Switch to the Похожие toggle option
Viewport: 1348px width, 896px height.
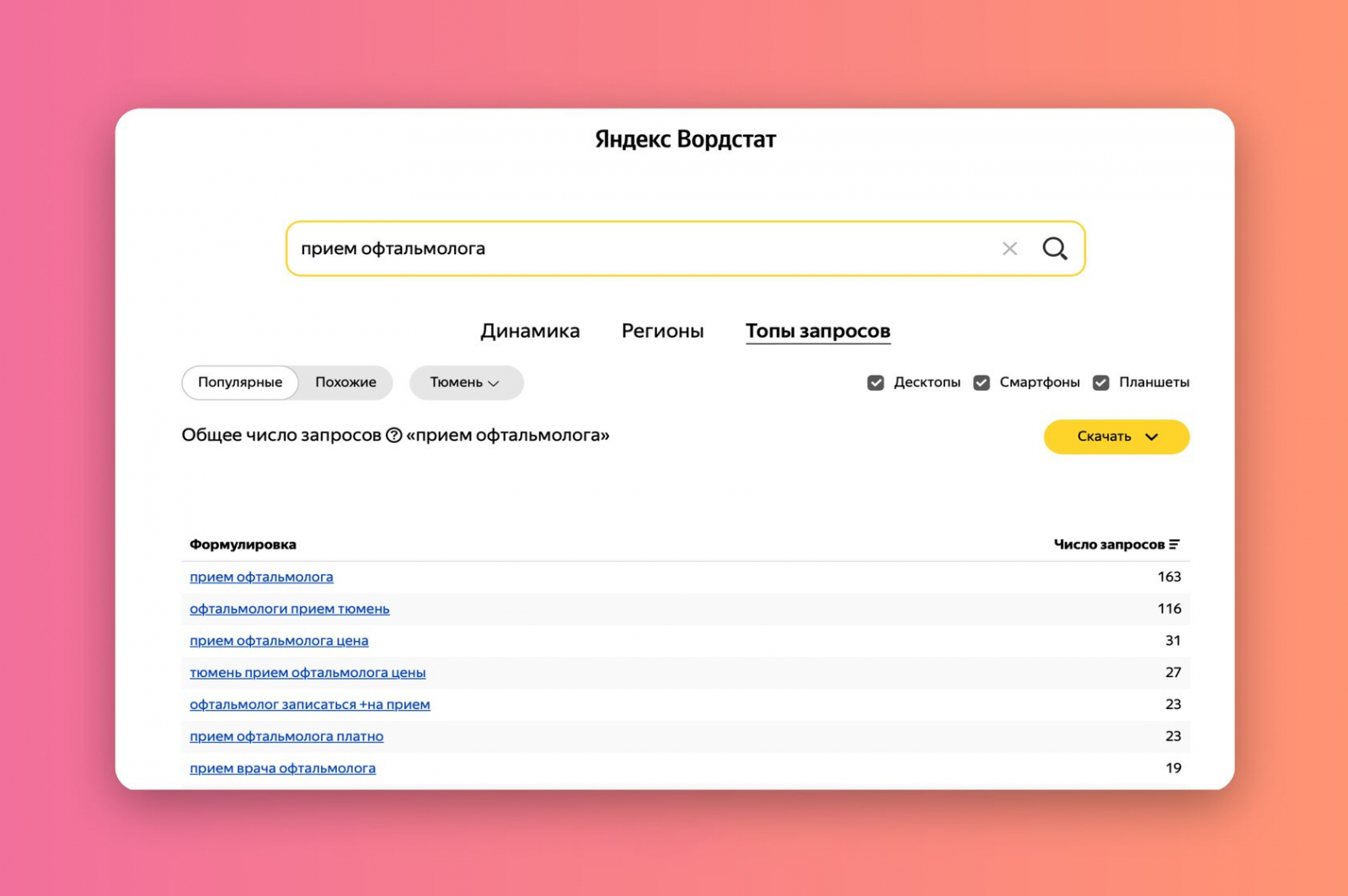(x=345, y=382)
